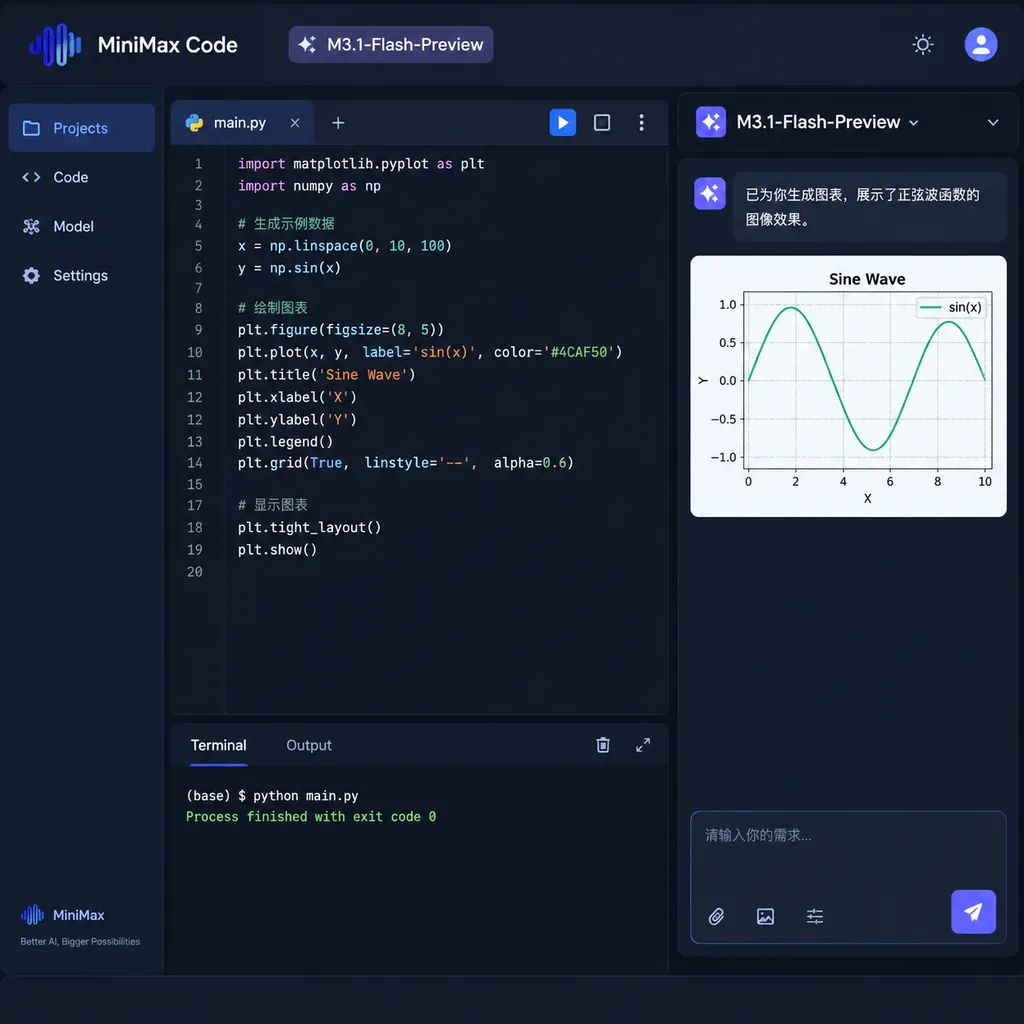1024x1024 pixels.
Task: Open the user profile avatar
Action: tap(980, 44)
